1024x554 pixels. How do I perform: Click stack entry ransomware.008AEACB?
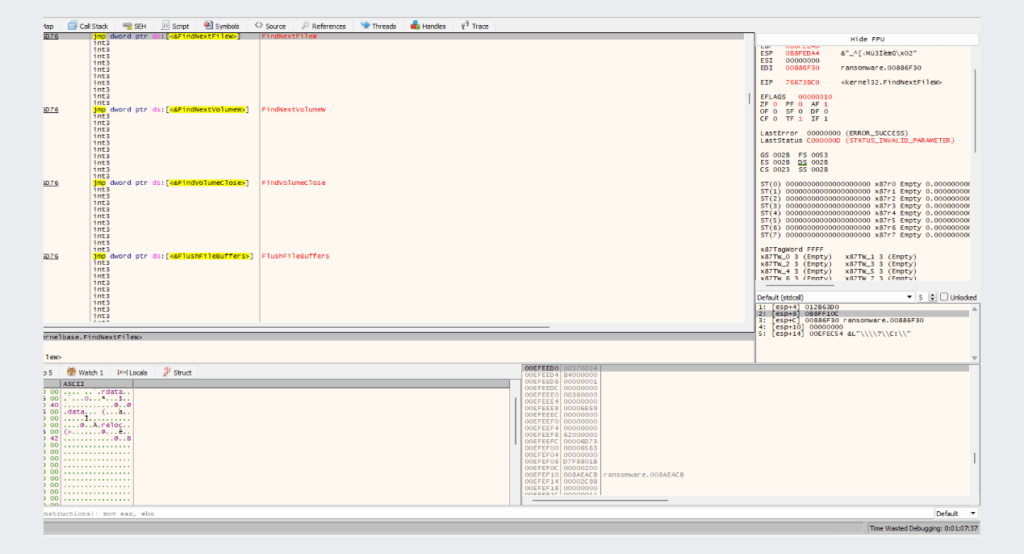[x=643, y=475]
